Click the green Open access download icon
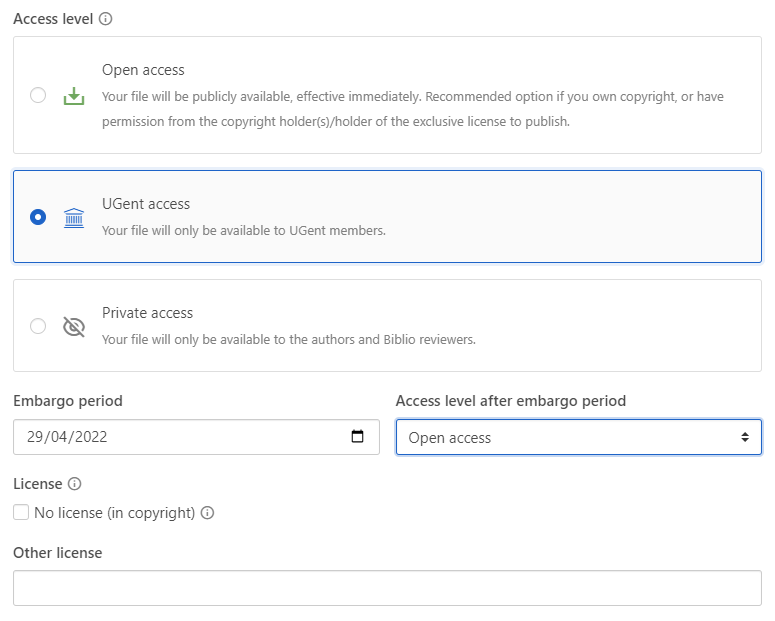Image resolution: width=775 pixels, height=621 pixels. (x=74, y=96)
